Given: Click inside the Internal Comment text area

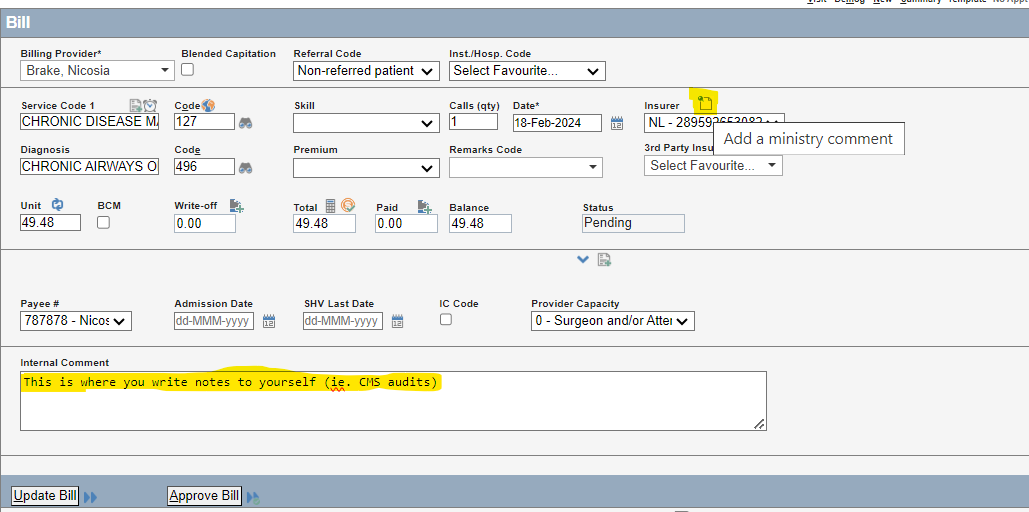Looking at the screenshot, I should (393, 405).
